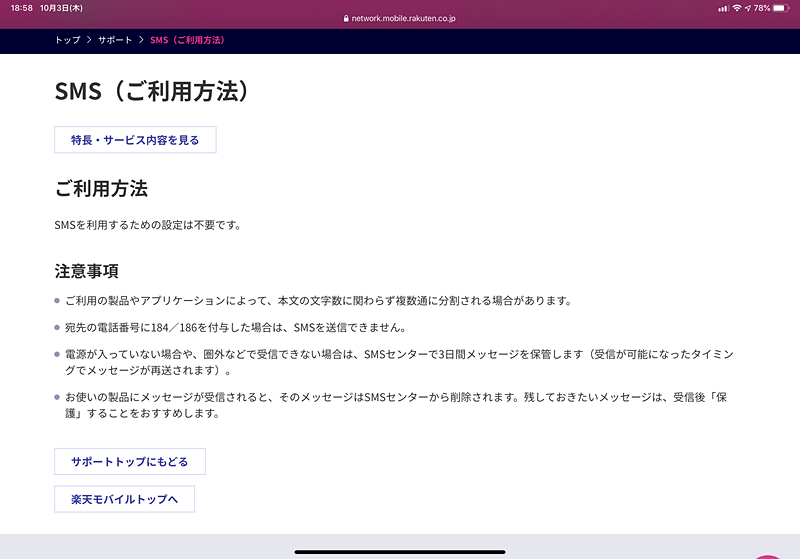800x559 pixels.
Task: Tap the home indicator bar at bottom
Action: pos(399,552)
